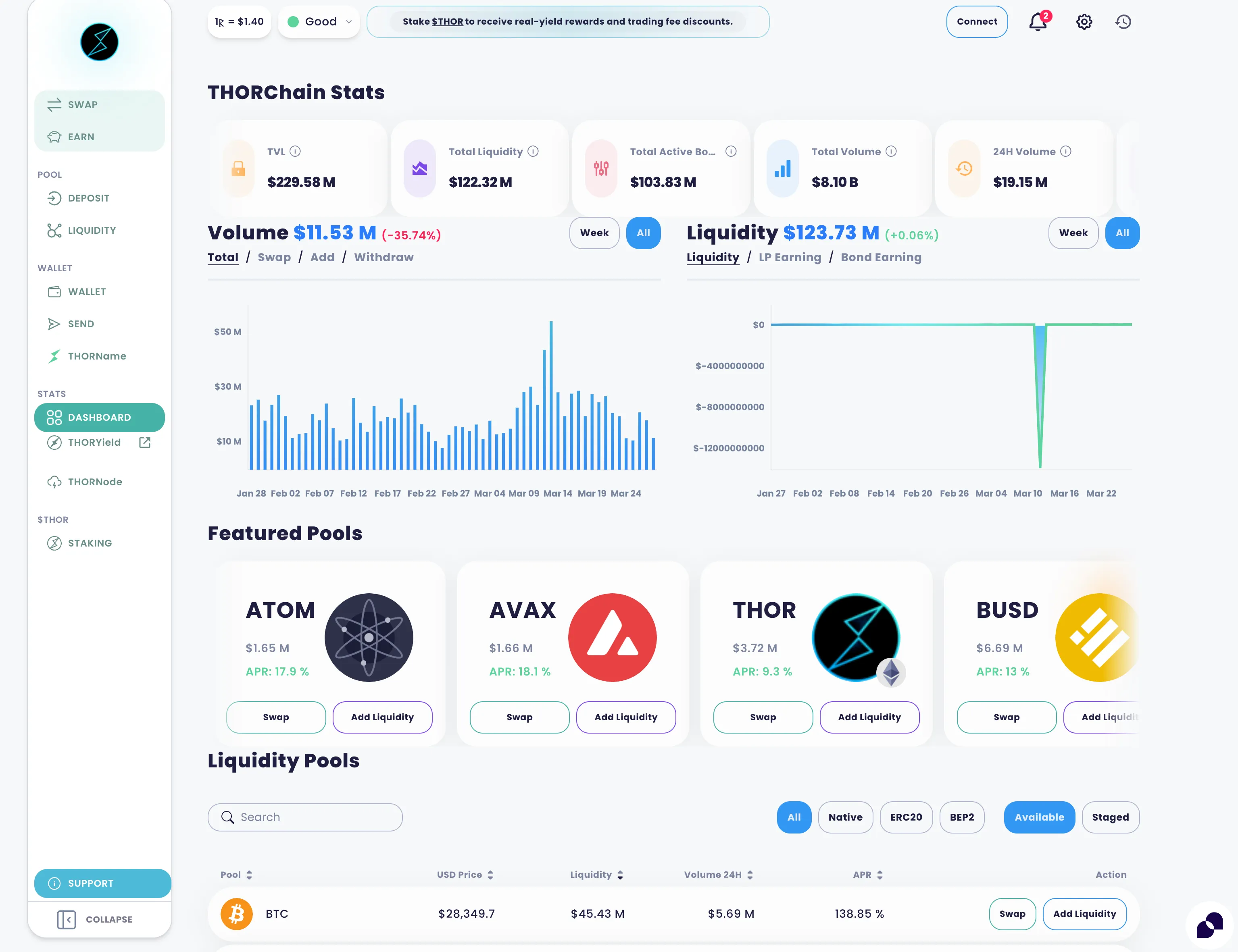This screenshot has height=952, width=1238.
Task: Open THORNode cloud icon item
Action: tap(54, 482)
